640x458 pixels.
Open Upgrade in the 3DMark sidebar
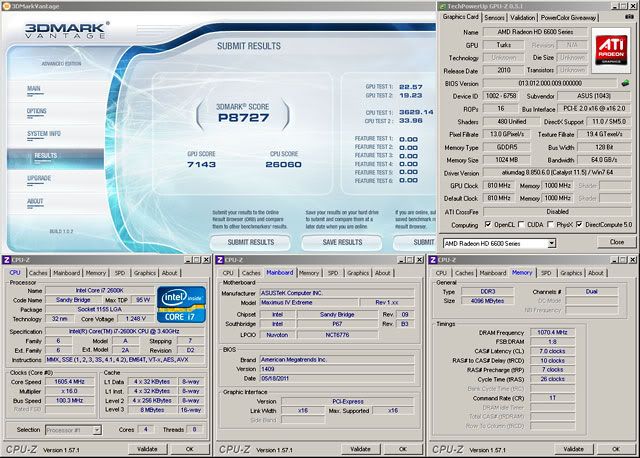(39, 178)
